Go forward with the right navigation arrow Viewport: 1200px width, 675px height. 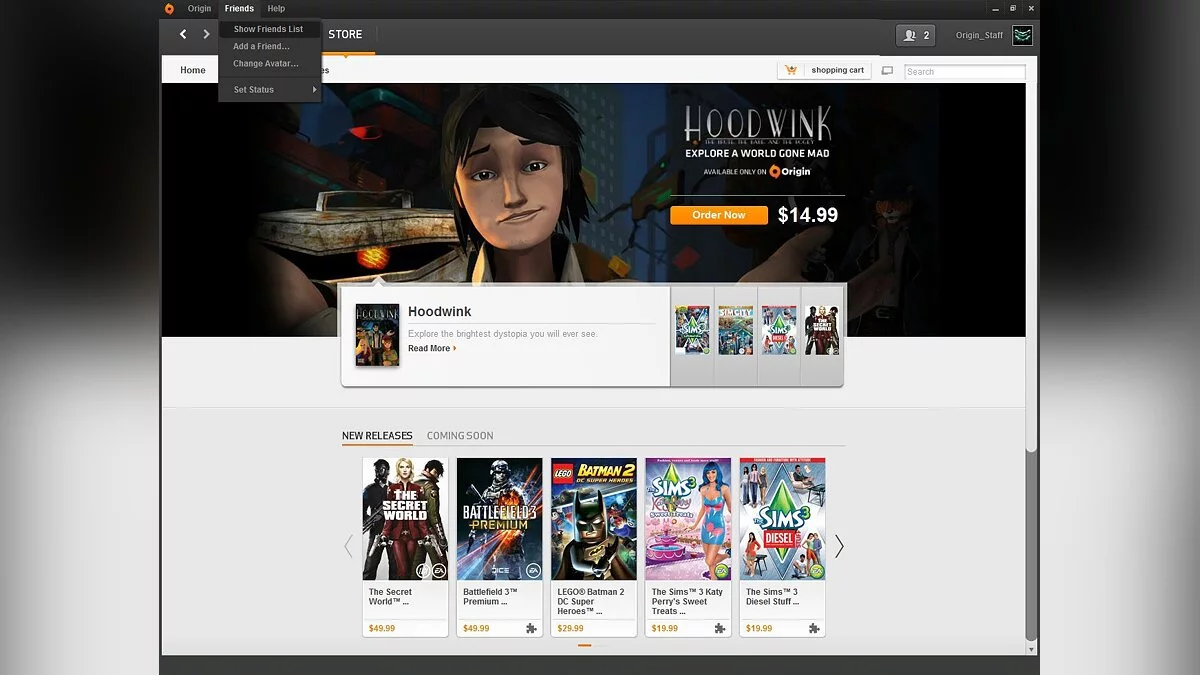207,34
